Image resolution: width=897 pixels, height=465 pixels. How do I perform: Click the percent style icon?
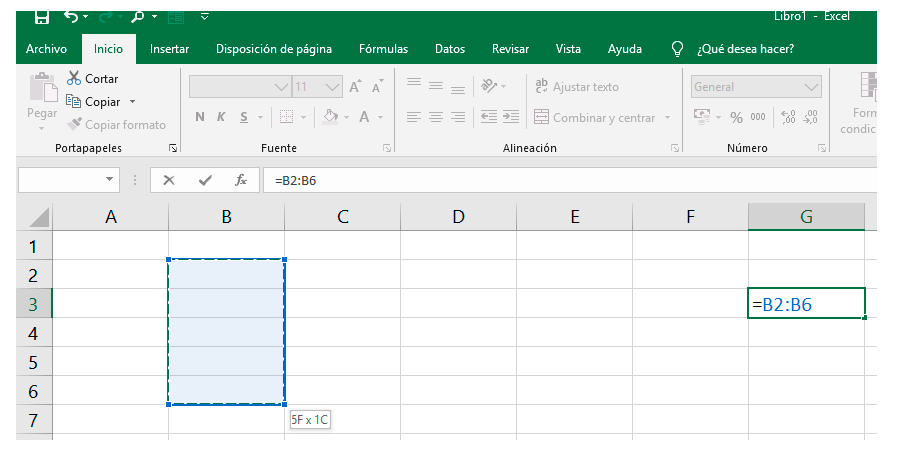pyautogui.click(x=736, y=117)
